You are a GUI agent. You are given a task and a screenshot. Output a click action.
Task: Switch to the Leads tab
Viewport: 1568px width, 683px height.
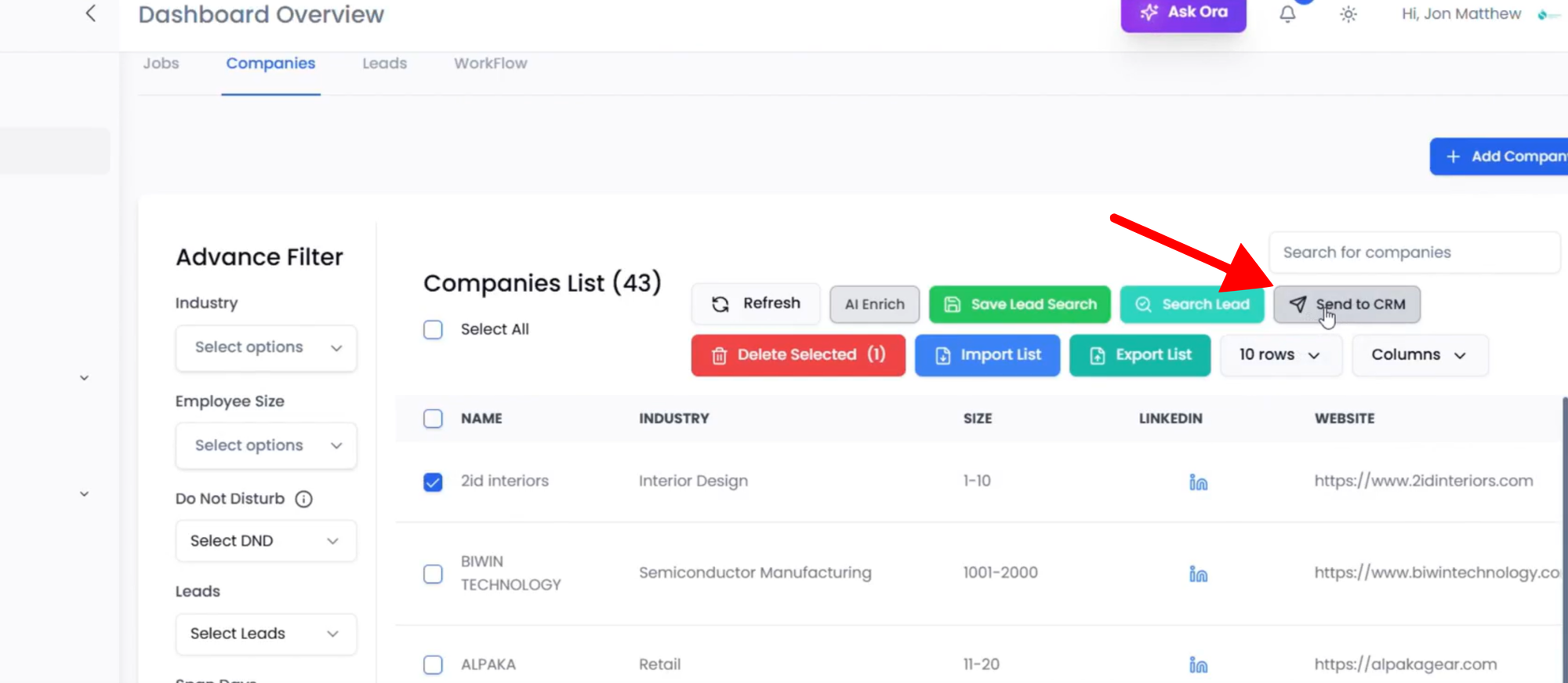point(384,64)
